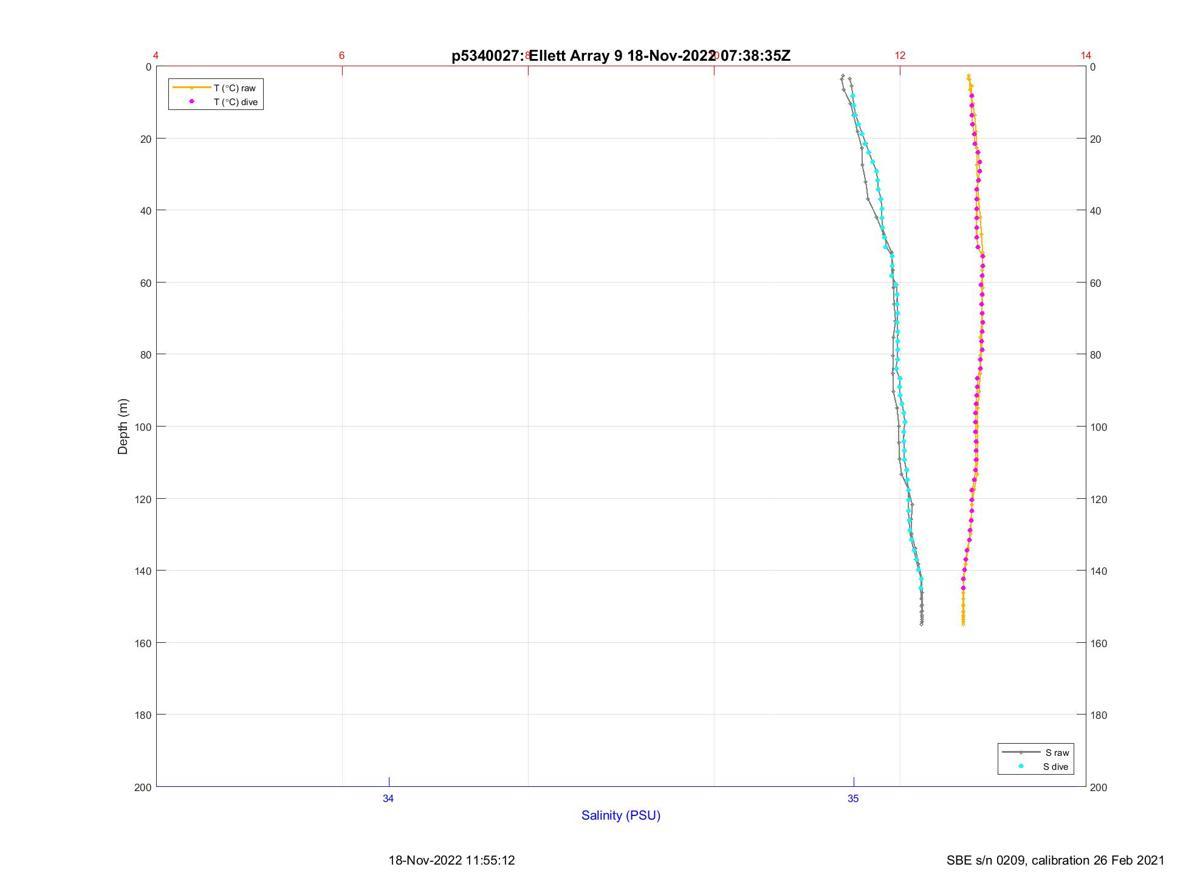
Task: Click the 'Salinity (PSU)' axis label
Action: coord(621,816)
